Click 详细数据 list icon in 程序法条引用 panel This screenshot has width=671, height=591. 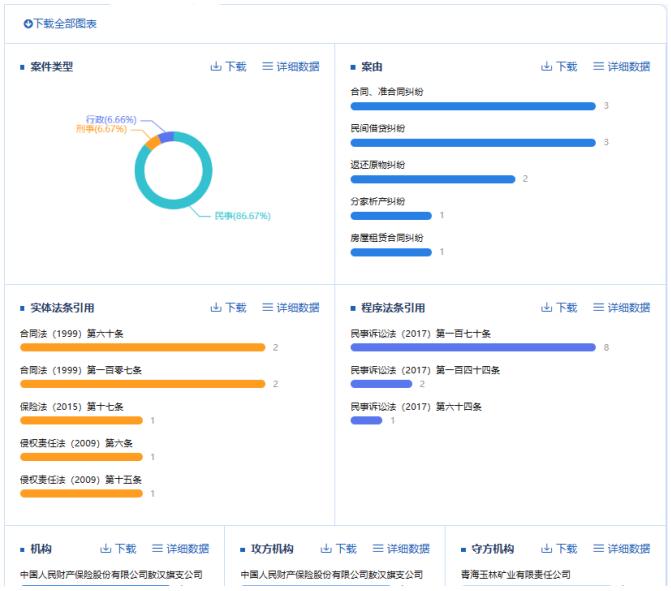tap(598, 308)
